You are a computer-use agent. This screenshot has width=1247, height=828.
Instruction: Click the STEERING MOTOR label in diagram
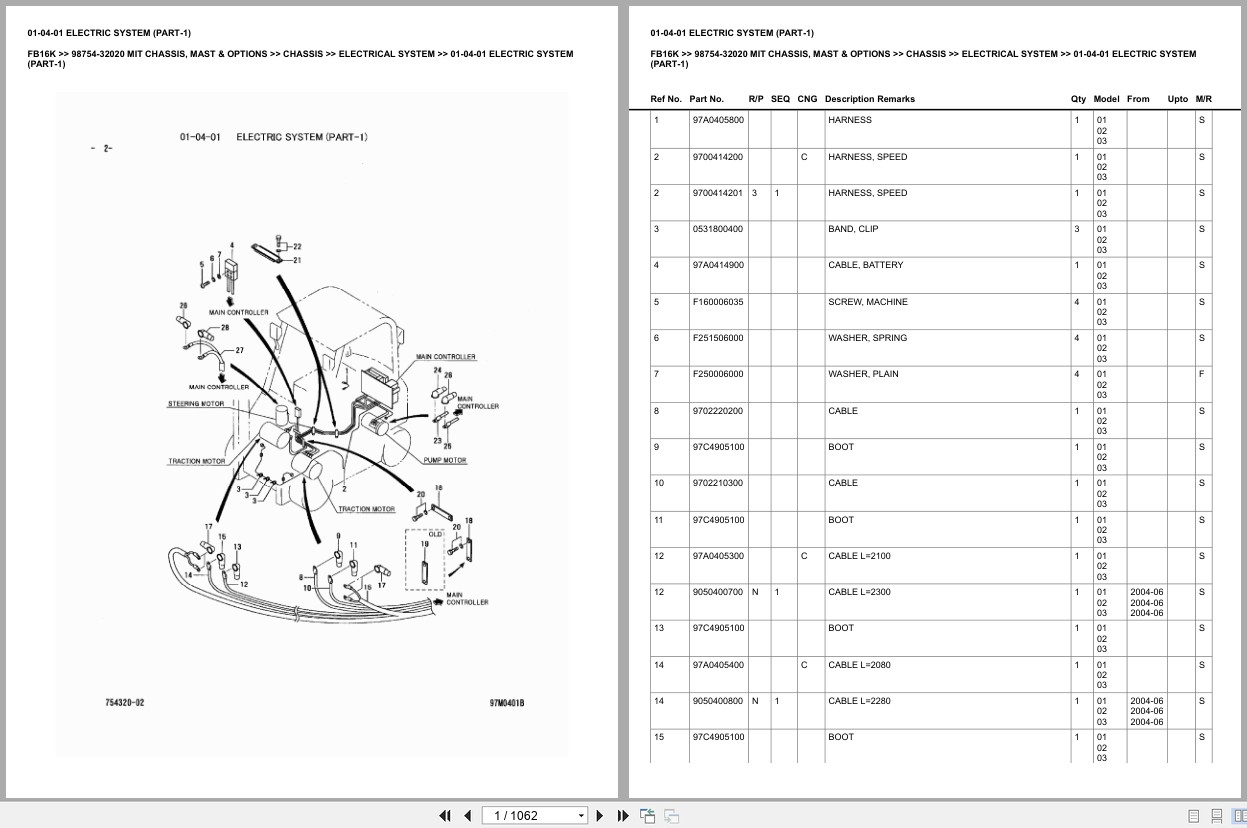click(196, 404)
